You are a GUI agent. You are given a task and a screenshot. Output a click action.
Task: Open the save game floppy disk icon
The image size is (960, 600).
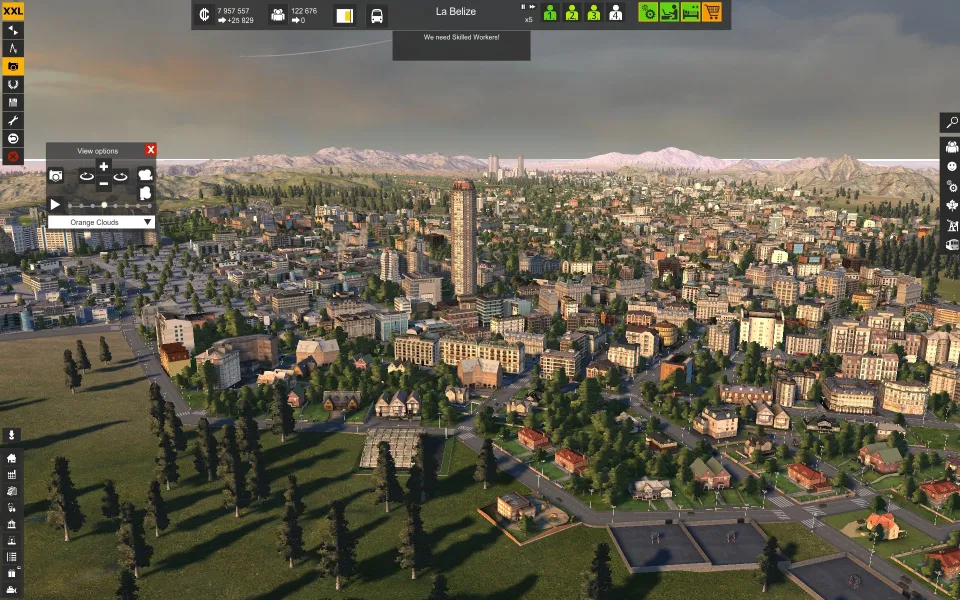coord(14,102)
